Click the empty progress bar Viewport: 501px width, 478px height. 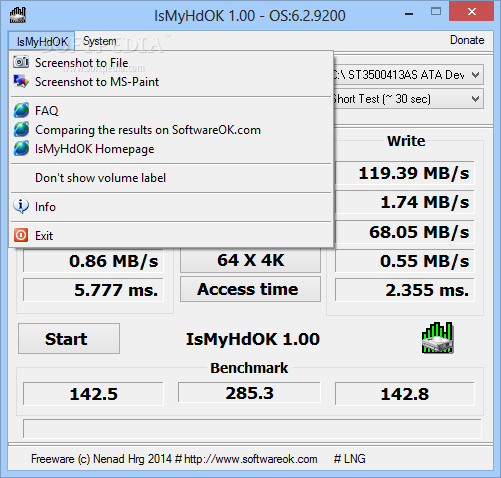tap(252, 428)
